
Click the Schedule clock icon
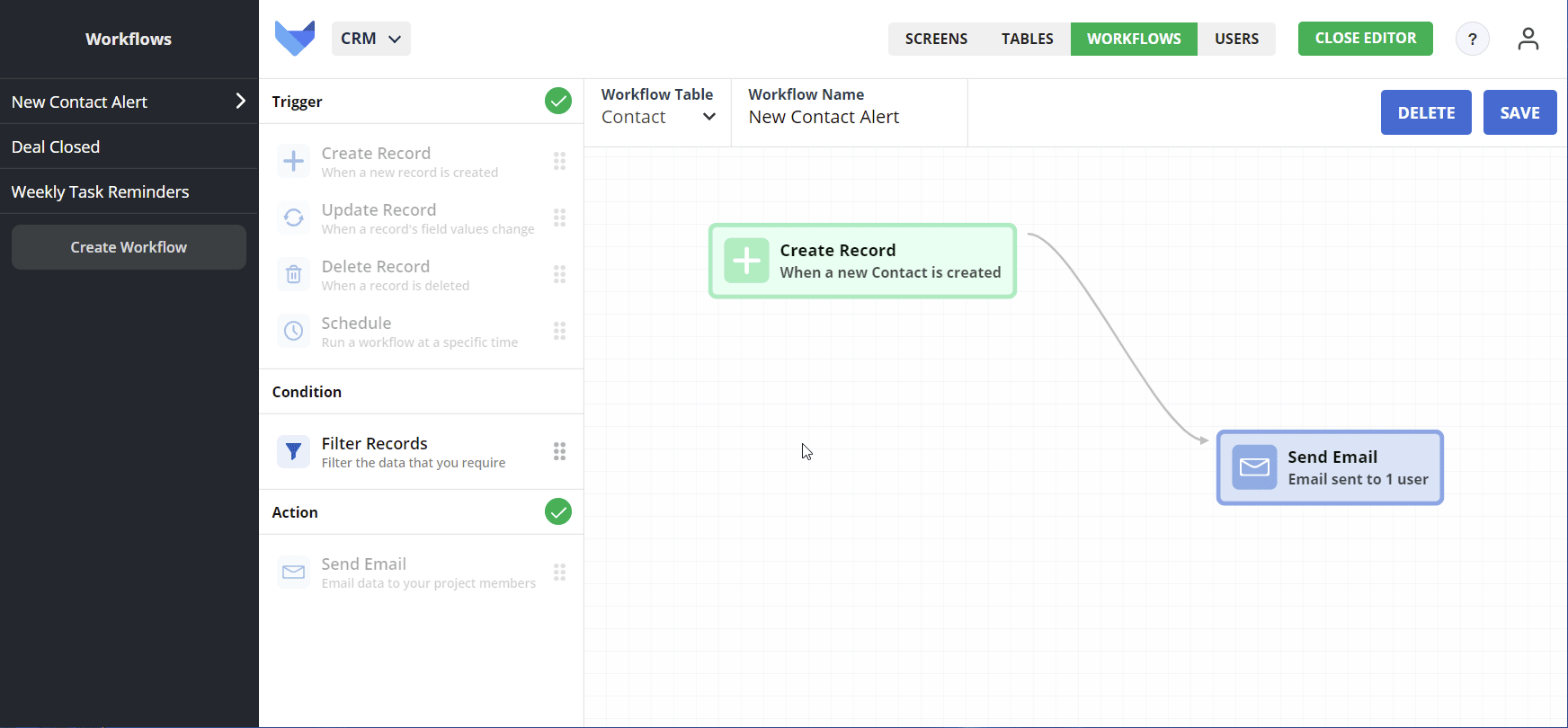tap(293, 331)
